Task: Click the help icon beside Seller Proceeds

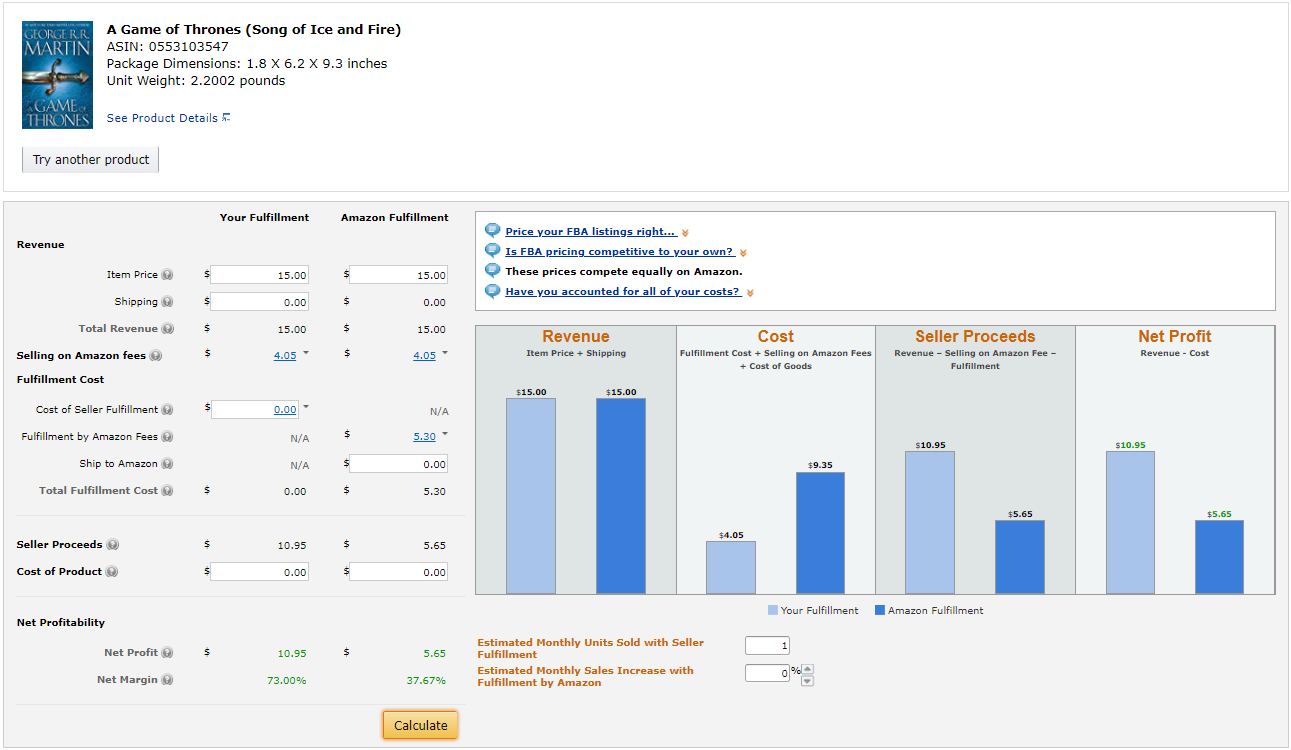Action: [x=113, y=545]
